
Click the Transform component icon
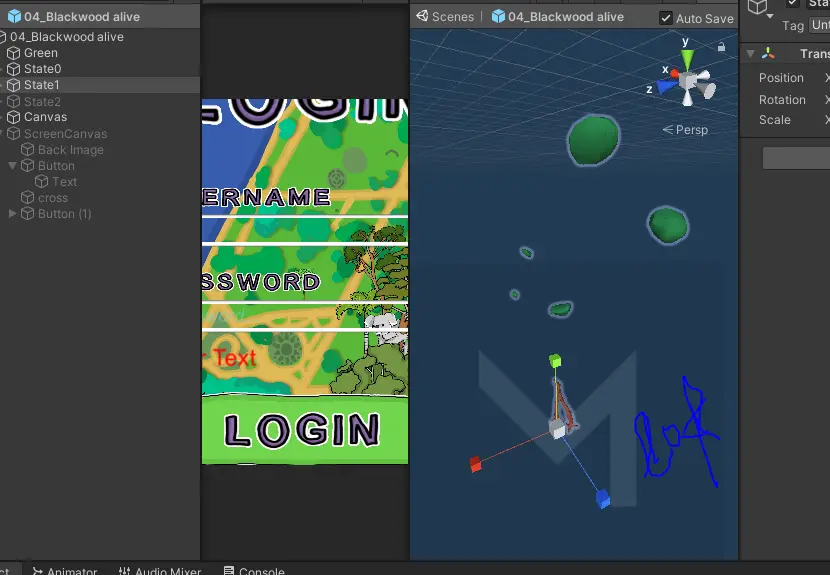pos(768,54)
